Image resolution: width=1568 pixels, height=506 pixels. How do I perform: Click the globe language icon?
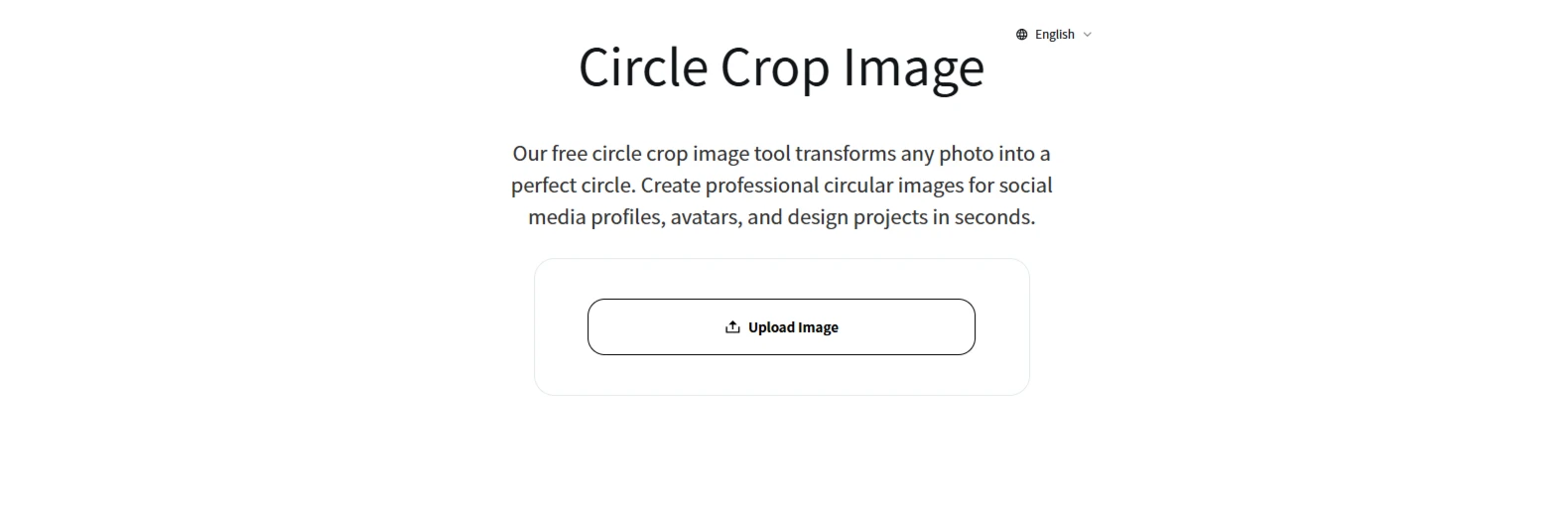tap(1021, 35)
